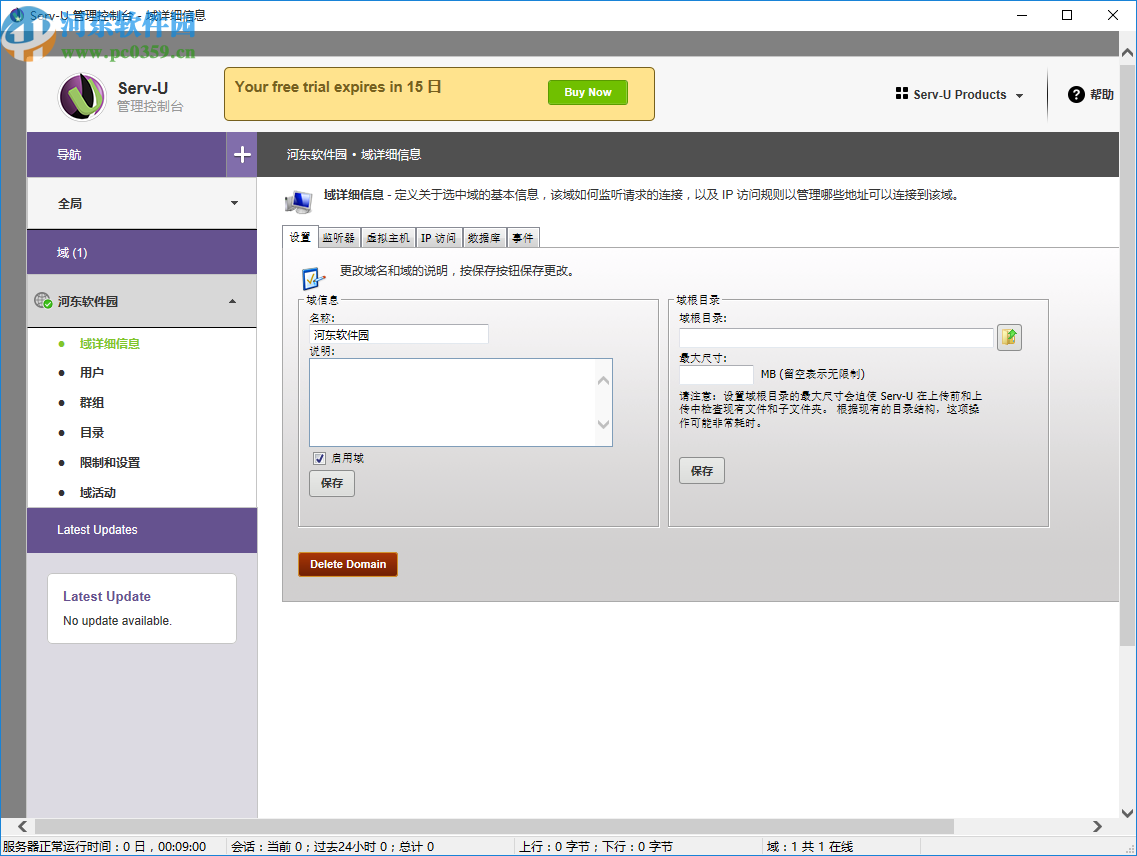Click the 导航 navigation header

pyautogui.click(x=127, y=155)
